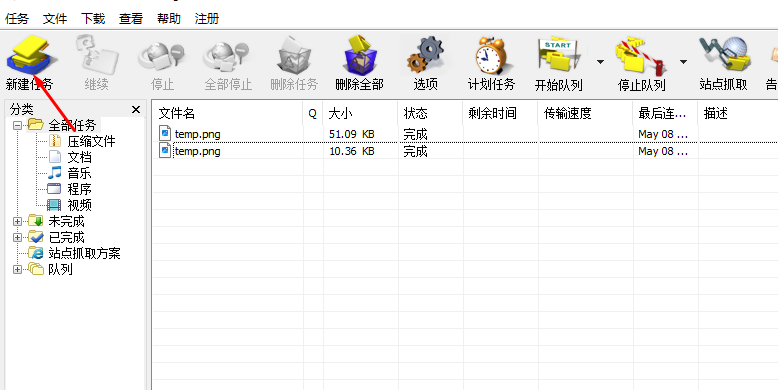778x390 pixels.
Task: Open the 下载 menu
Action: pyautogui.click(x=93, y=19)
